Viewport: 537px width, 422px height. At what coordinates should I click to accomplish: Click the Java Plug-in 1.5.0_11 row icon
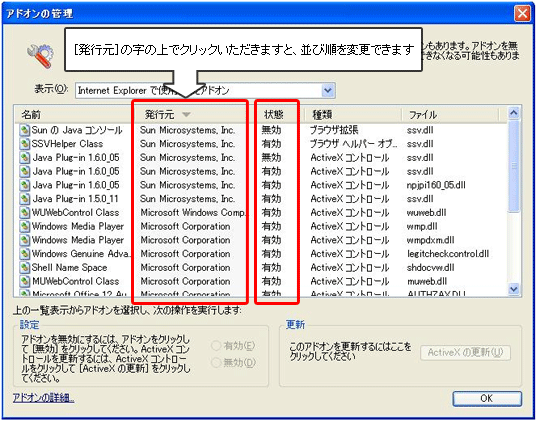[25, 199]
